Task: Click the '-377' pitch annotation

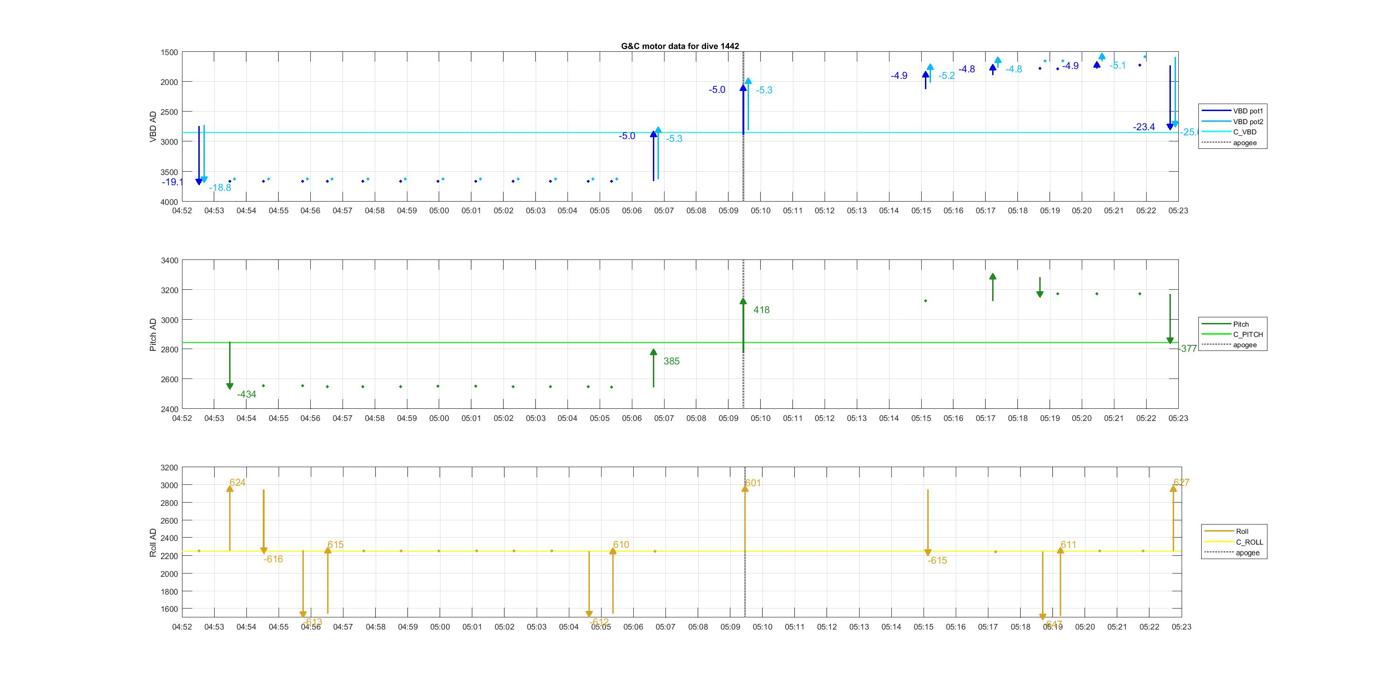Action: [x=1187, y=349]
